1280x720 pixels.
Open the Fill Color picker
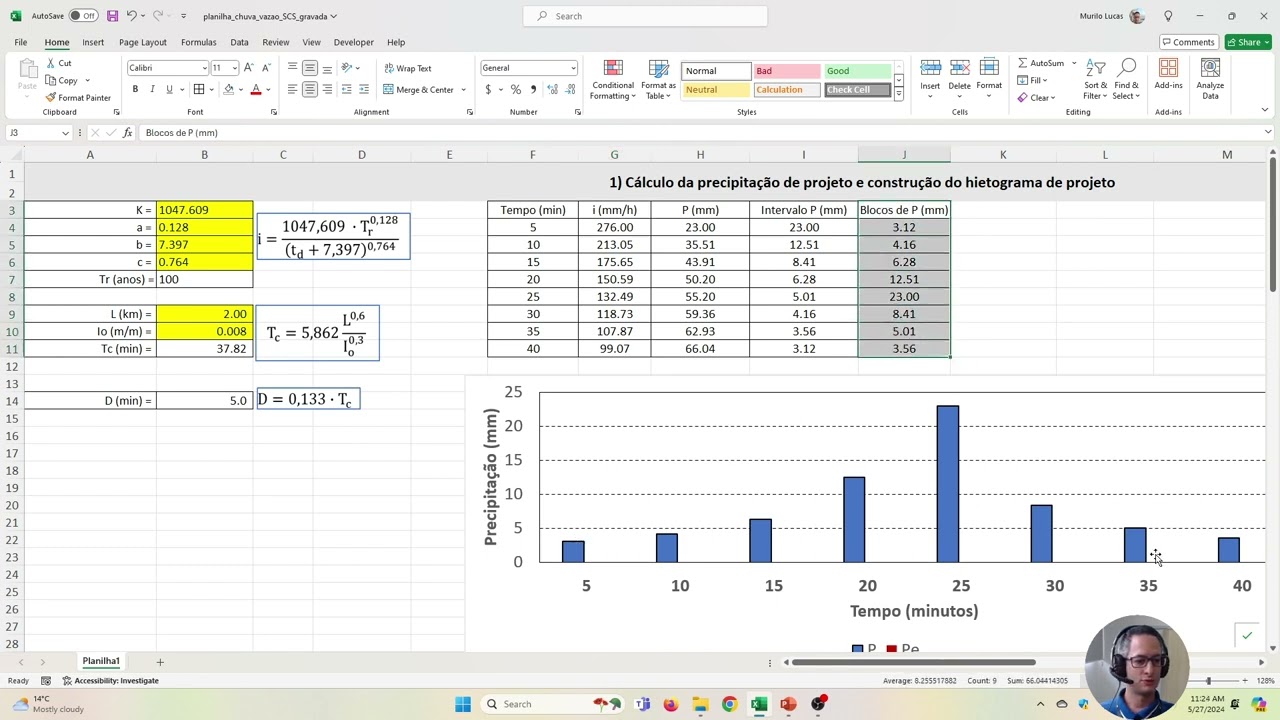(x=229, y=89)
